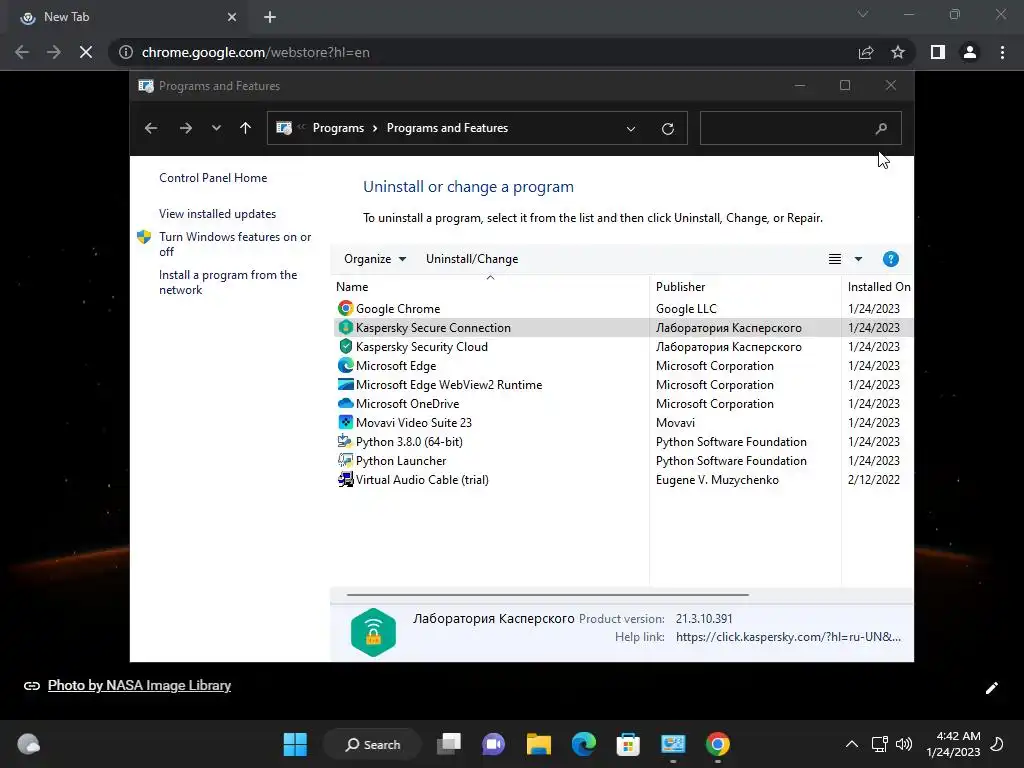Screen dimensions: 1024x768
Task: Sort by the Installed On column
Action: coord(878,286)
